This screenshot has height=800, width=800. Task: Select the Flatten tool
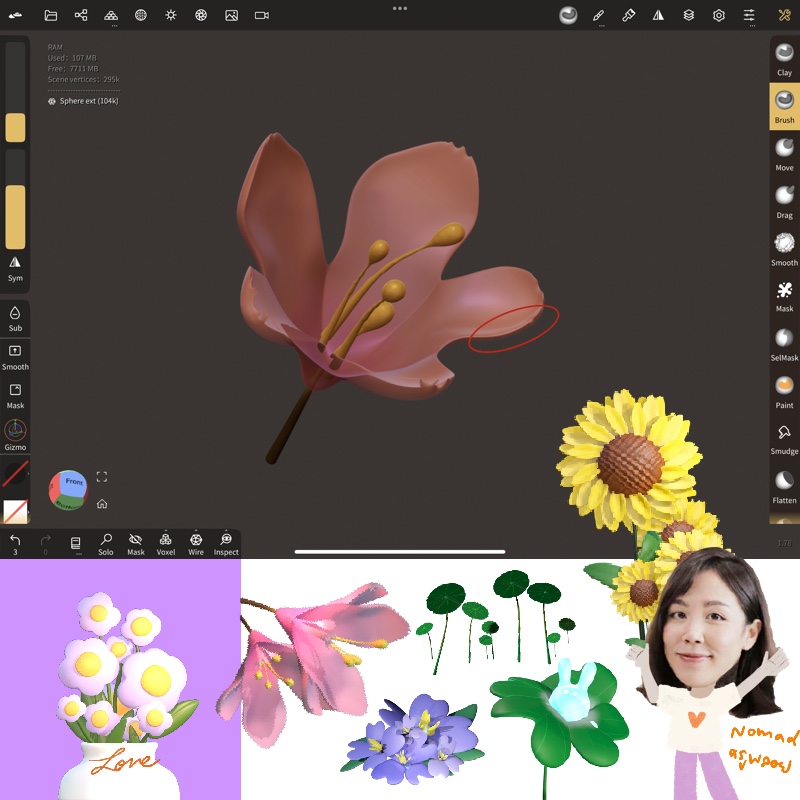[x=784, y=485]
